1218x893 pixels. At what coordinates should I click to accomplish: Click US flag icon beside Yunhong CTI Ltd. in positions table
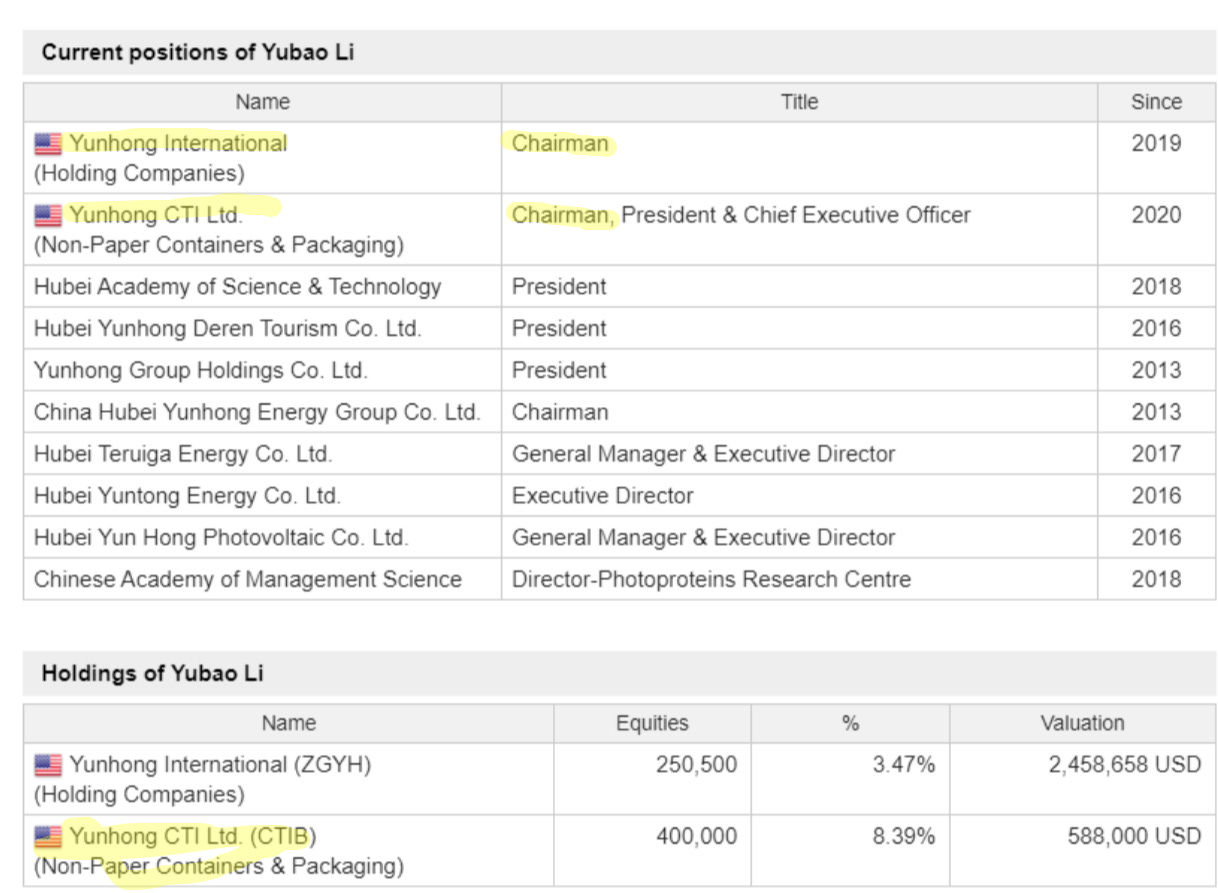pos(48,216)
